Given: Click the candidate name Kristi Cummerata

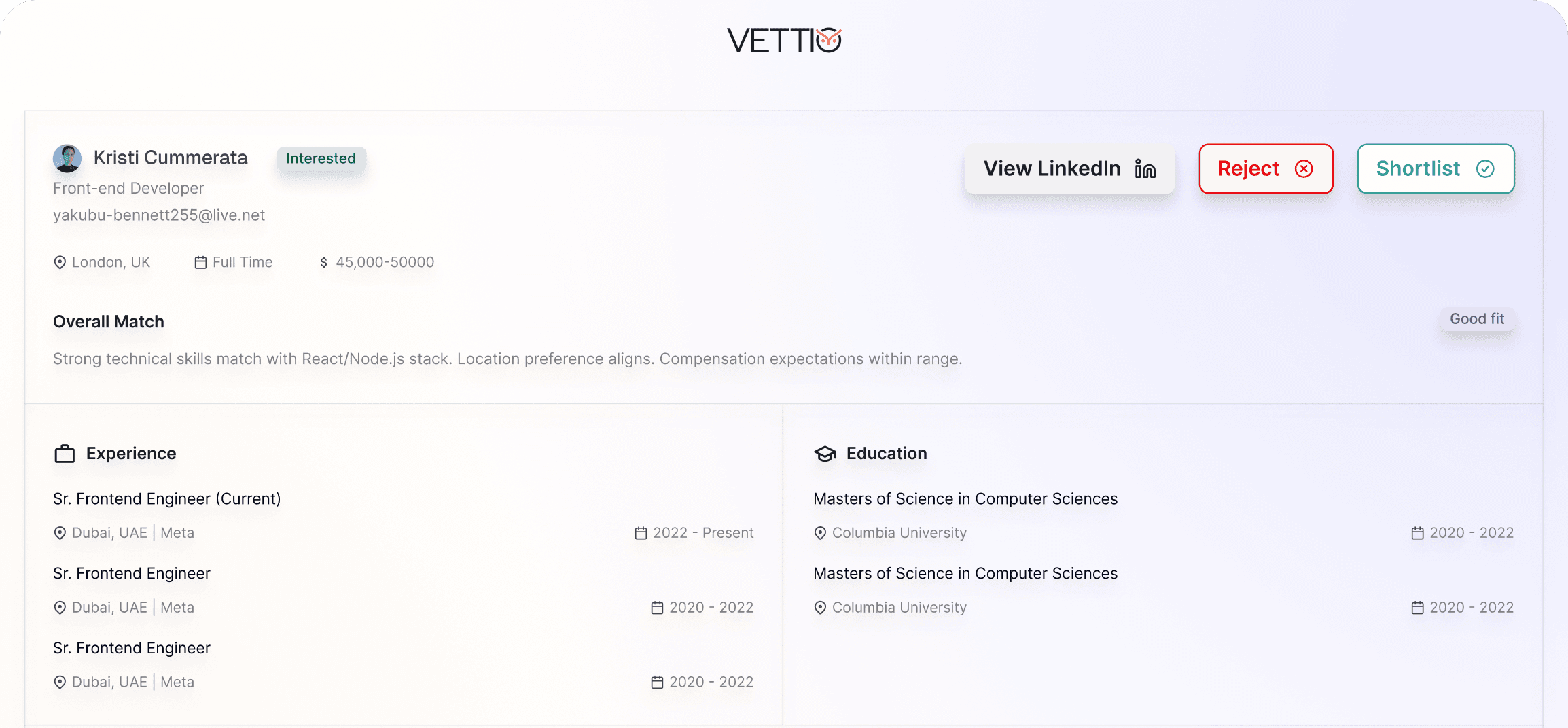Looking at the screenshot, I should coord(171,158).
